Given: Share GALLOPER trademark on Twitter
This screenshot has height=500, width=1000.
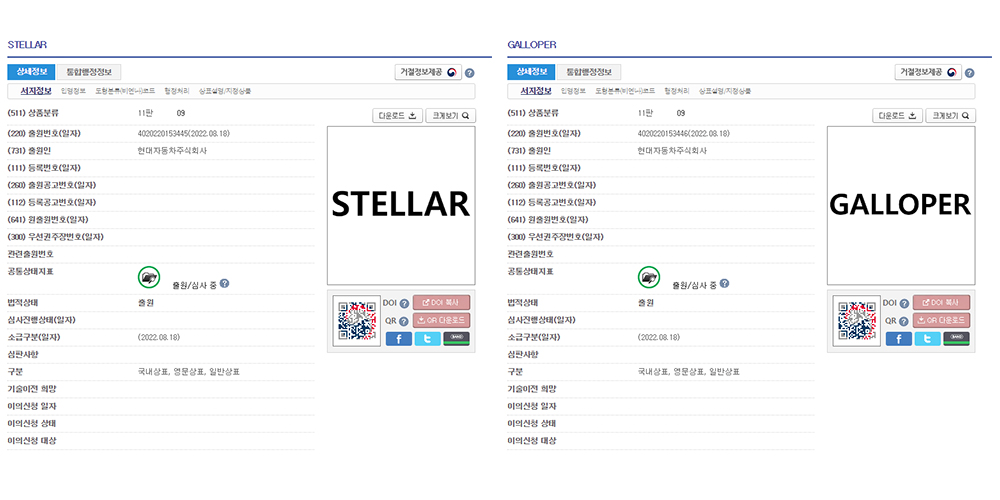Looking at the screenshot, I should 927,339.
